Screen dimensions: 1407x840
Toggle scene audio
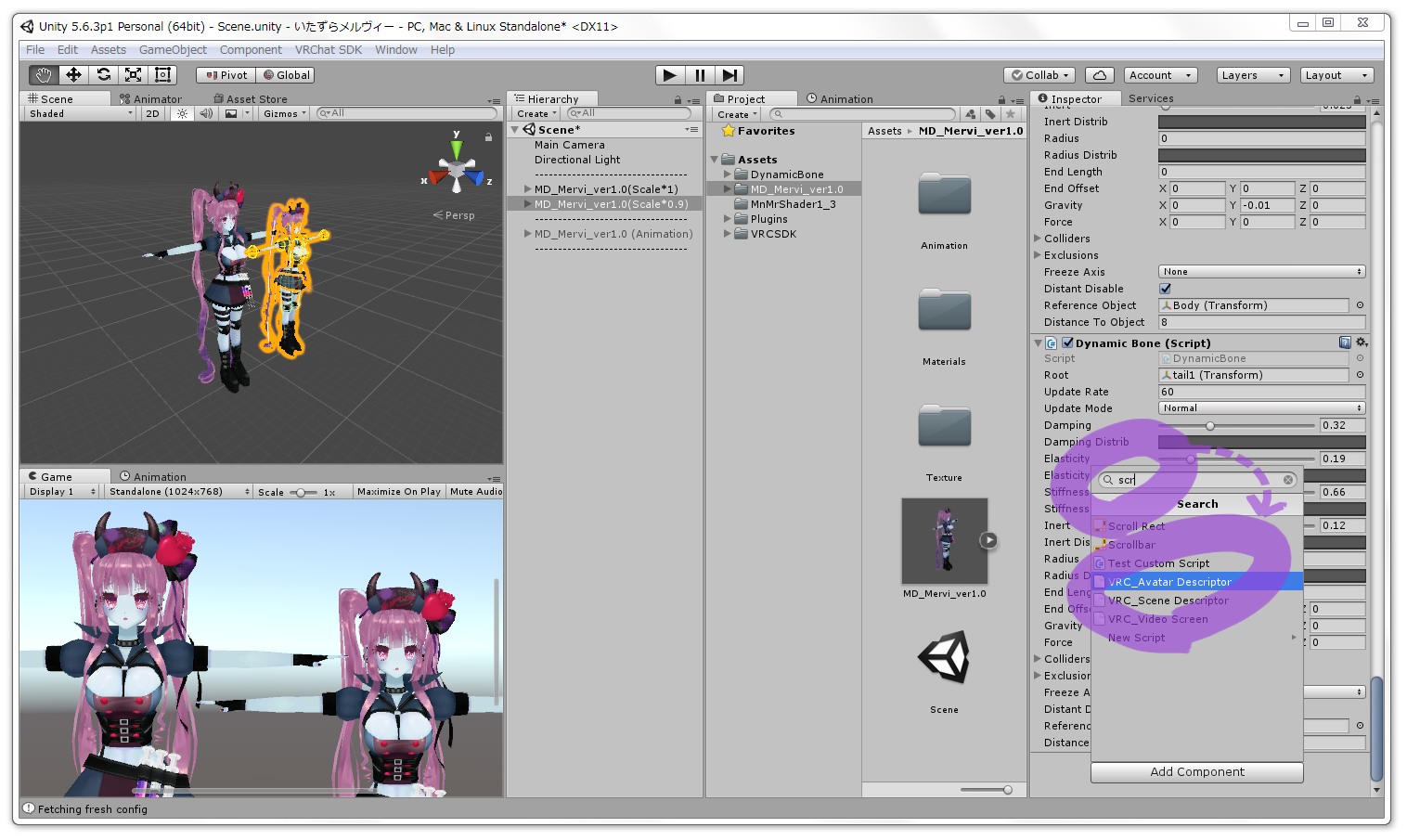point(205,113)
